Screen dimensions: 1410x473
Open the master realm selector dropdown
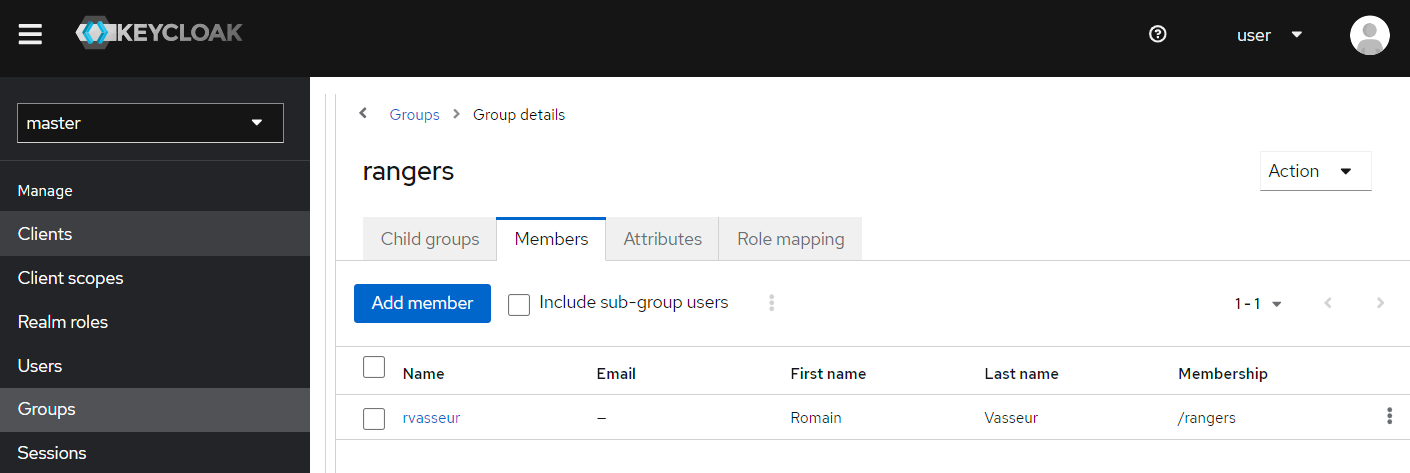click(x=150, y=123)
